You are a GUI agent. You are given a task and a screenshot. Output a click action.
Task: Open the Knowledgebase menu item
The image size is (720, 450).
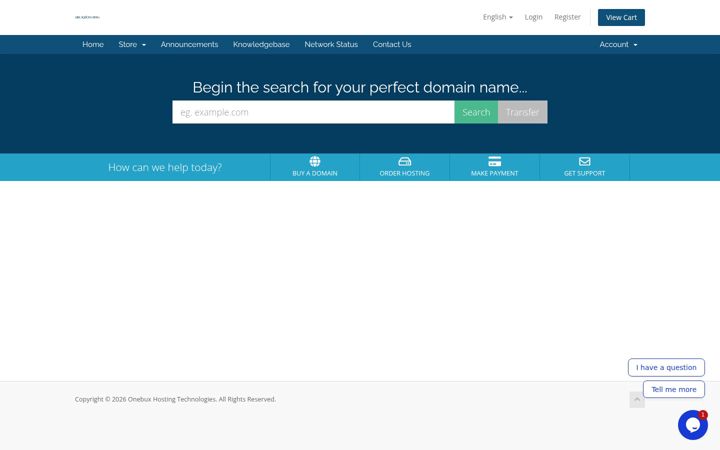[x=261, y=45]
